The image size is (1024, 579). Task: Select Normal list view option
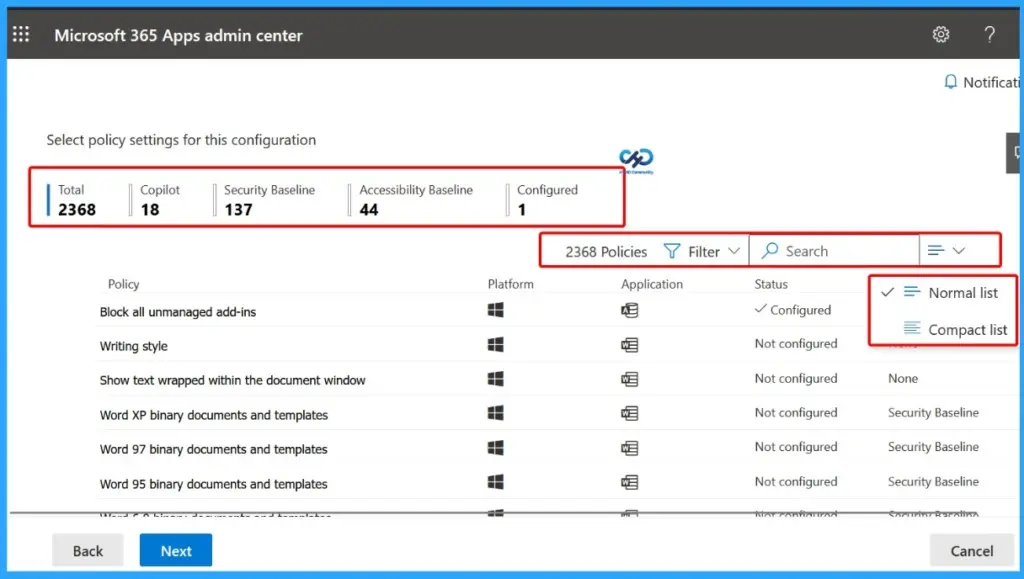point(942,292)
